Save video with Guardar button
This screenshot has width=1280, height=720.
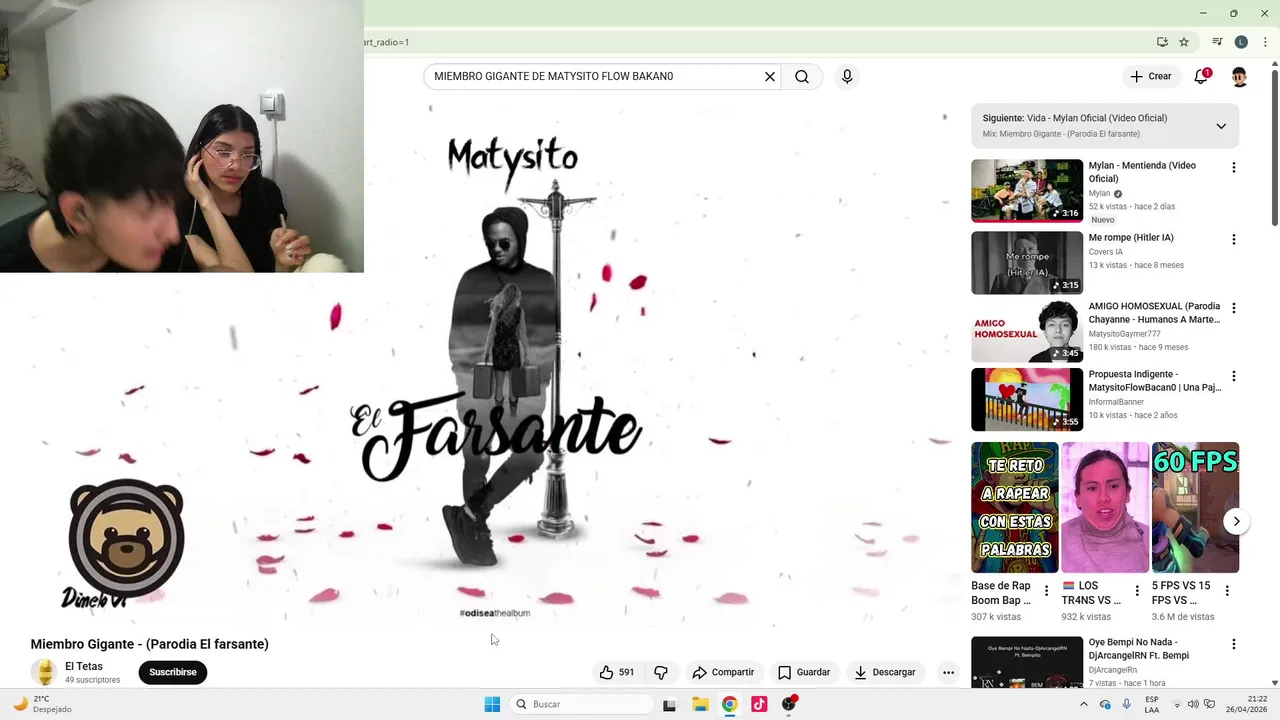click(804, 672)
